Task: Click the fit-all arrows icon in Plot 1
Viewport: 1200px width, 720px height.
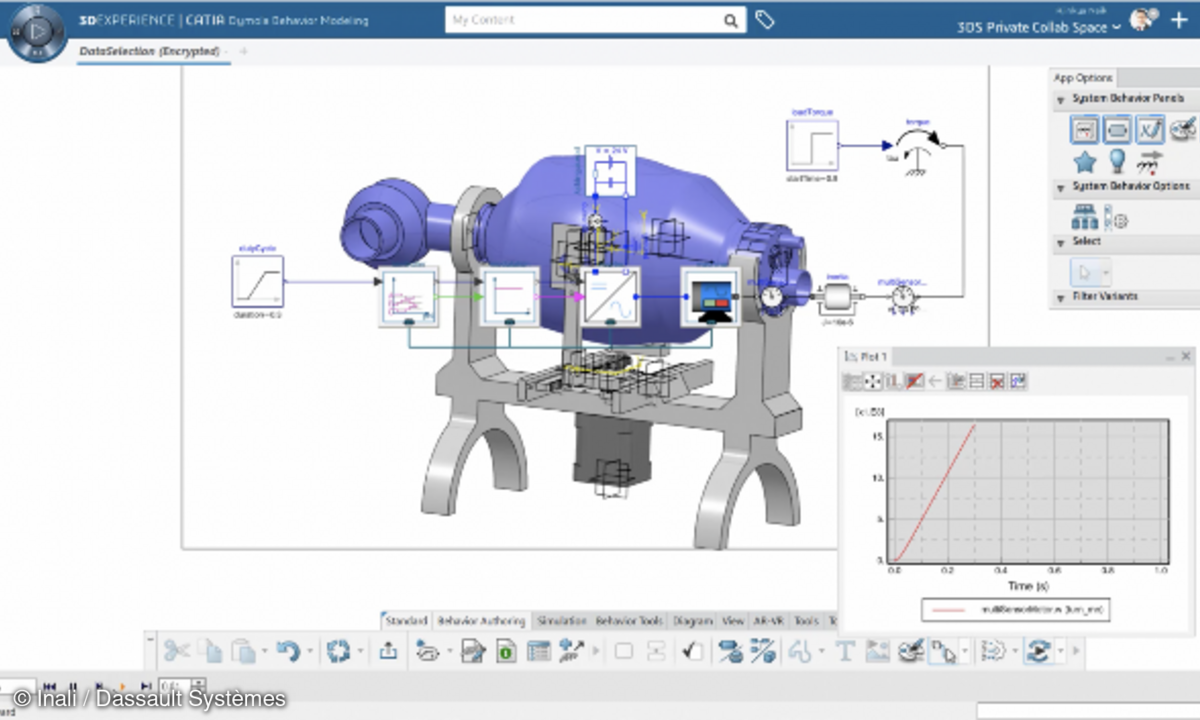Action: click(x=873, y=381)
